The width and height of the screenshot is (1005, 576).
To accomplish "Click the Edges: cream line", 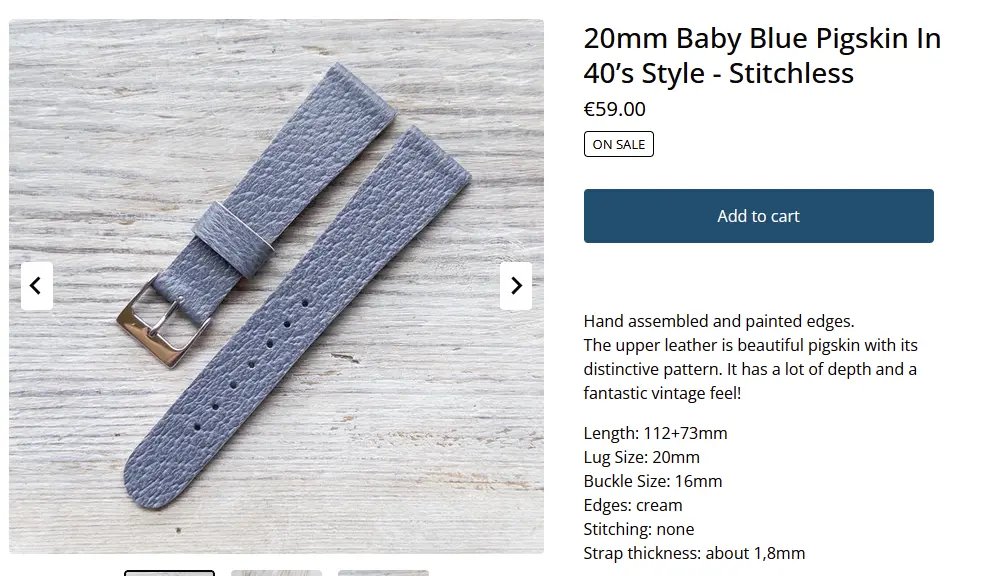I will (633, 506).
